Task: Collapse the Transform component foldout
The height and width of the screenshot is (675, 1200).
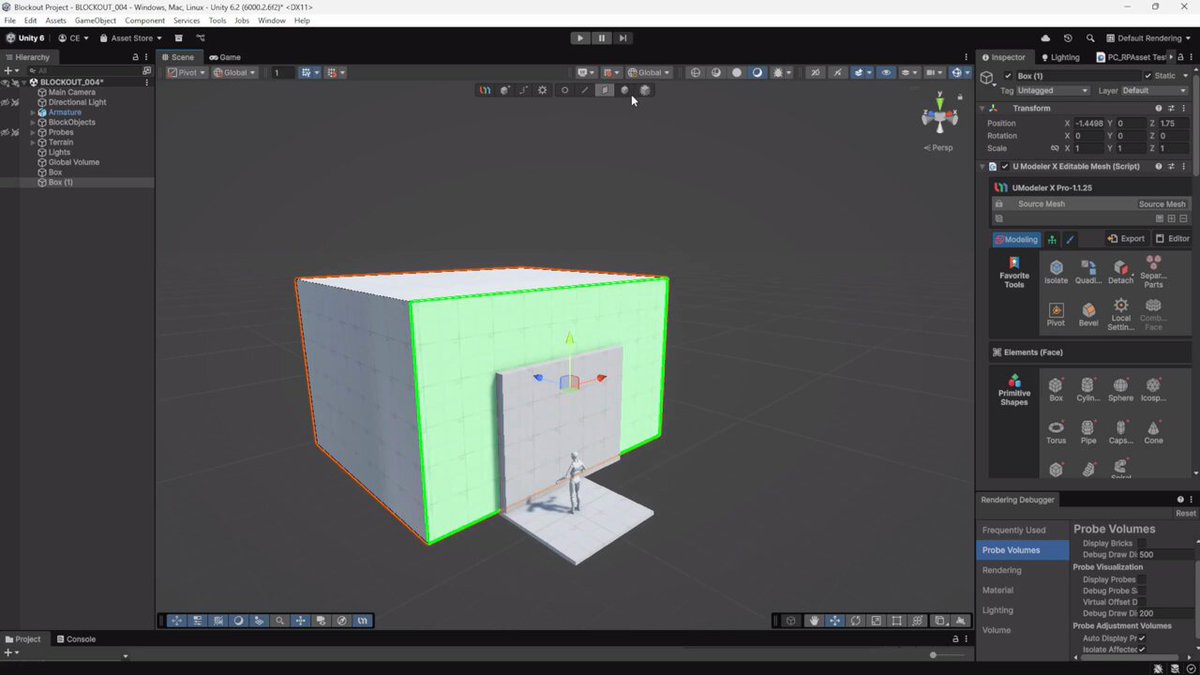Action: tap(982, 108)
